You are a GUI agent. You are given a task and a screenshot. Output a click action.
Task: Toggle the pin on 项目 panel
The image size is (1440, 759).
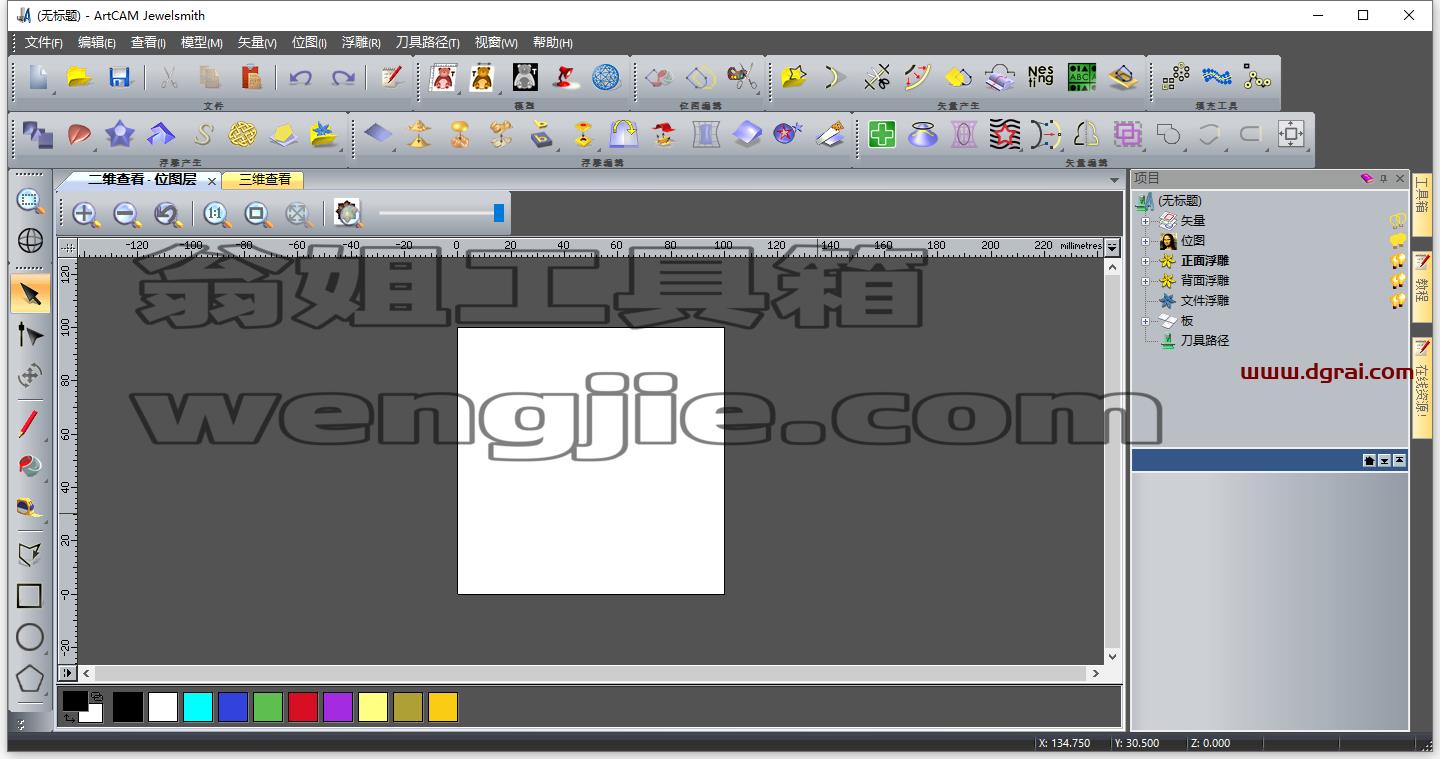(x=1384, y=178)
